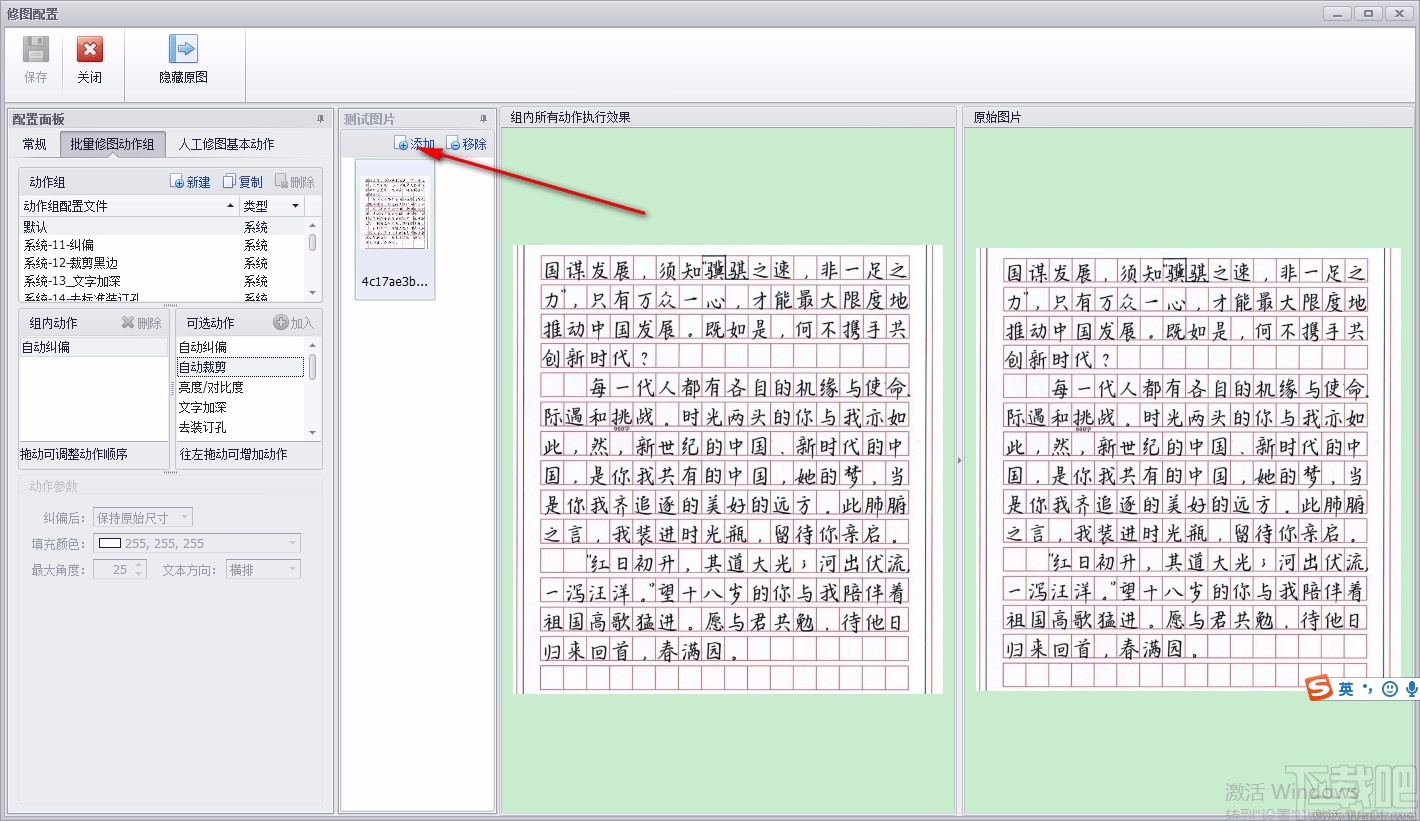This screenshot has height=821, width=1420.
Task: Select 去装订孔 in the 可选动作 list
Action: pos(240,427)
